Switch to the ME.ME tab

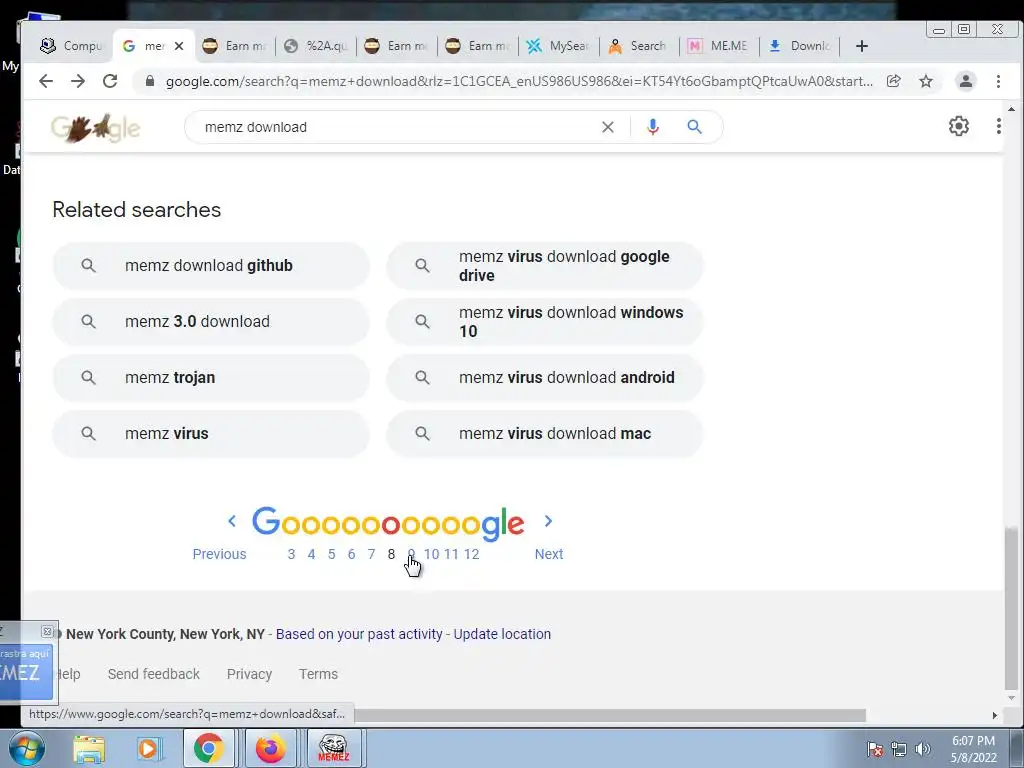(720, 46)
